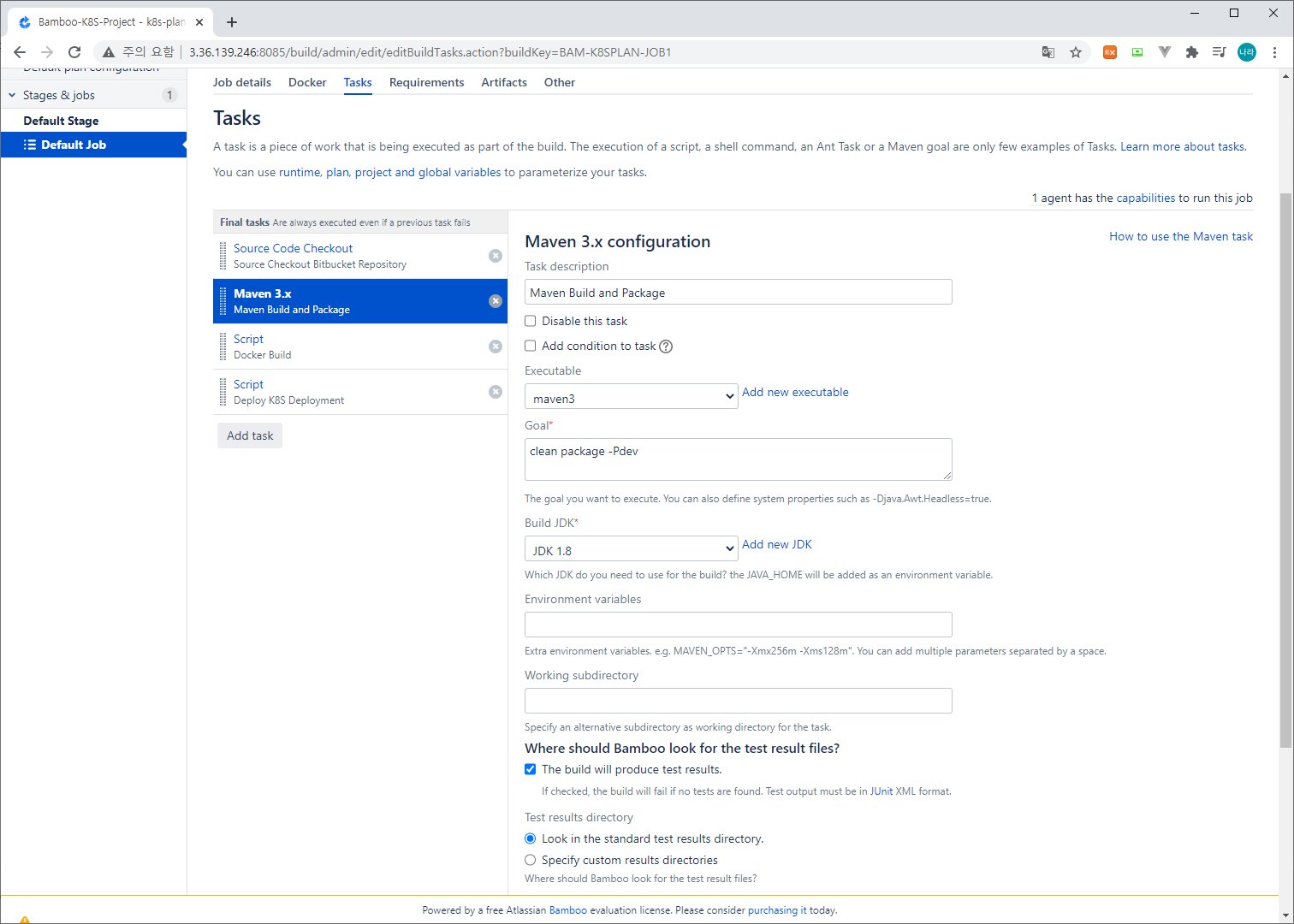This screenshot has width=1294, height=924.
Task: Open the Source Code Checkout task
Action: [293, 248]
